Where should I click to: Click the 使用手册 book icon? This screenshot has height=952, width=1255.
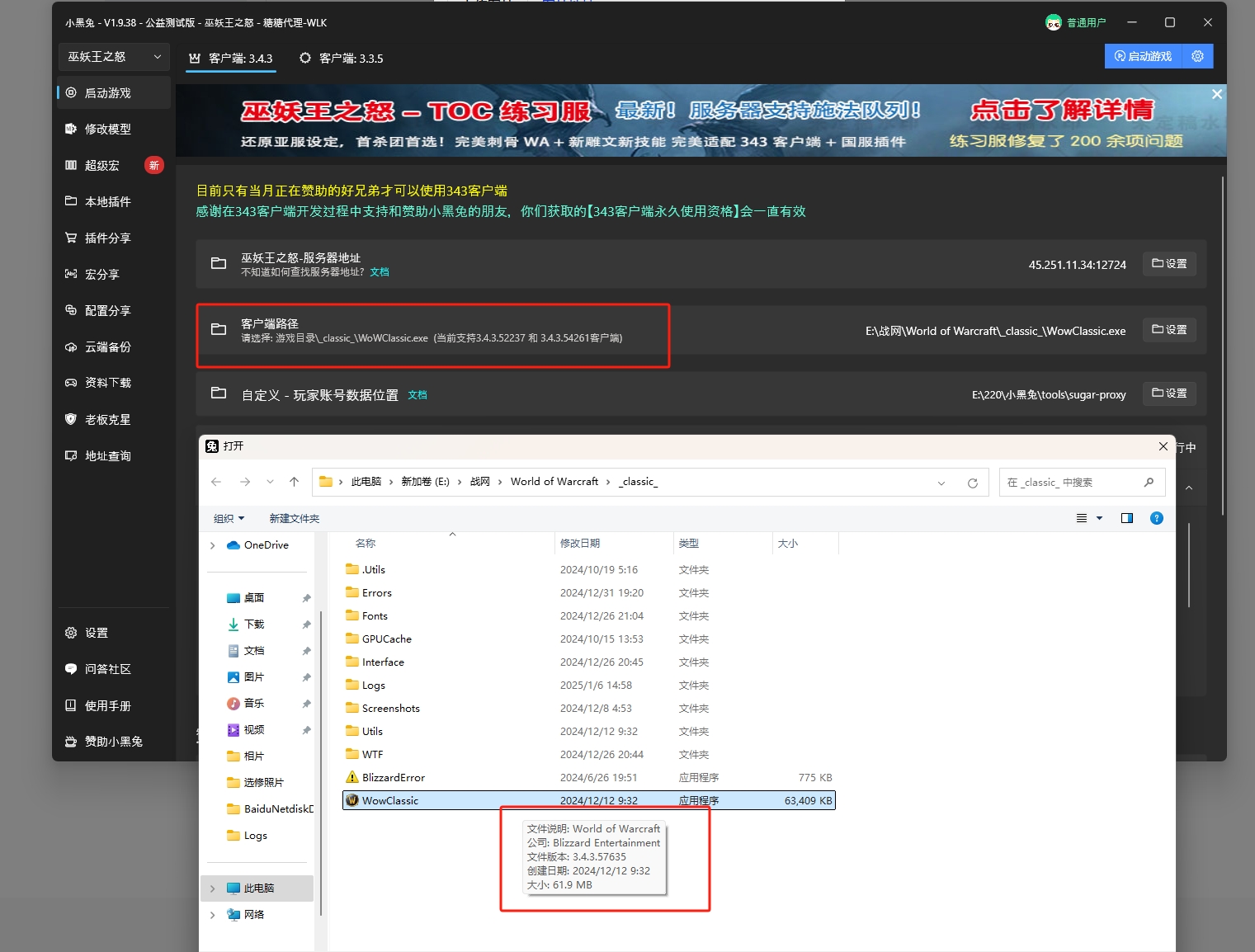[71, 705]
